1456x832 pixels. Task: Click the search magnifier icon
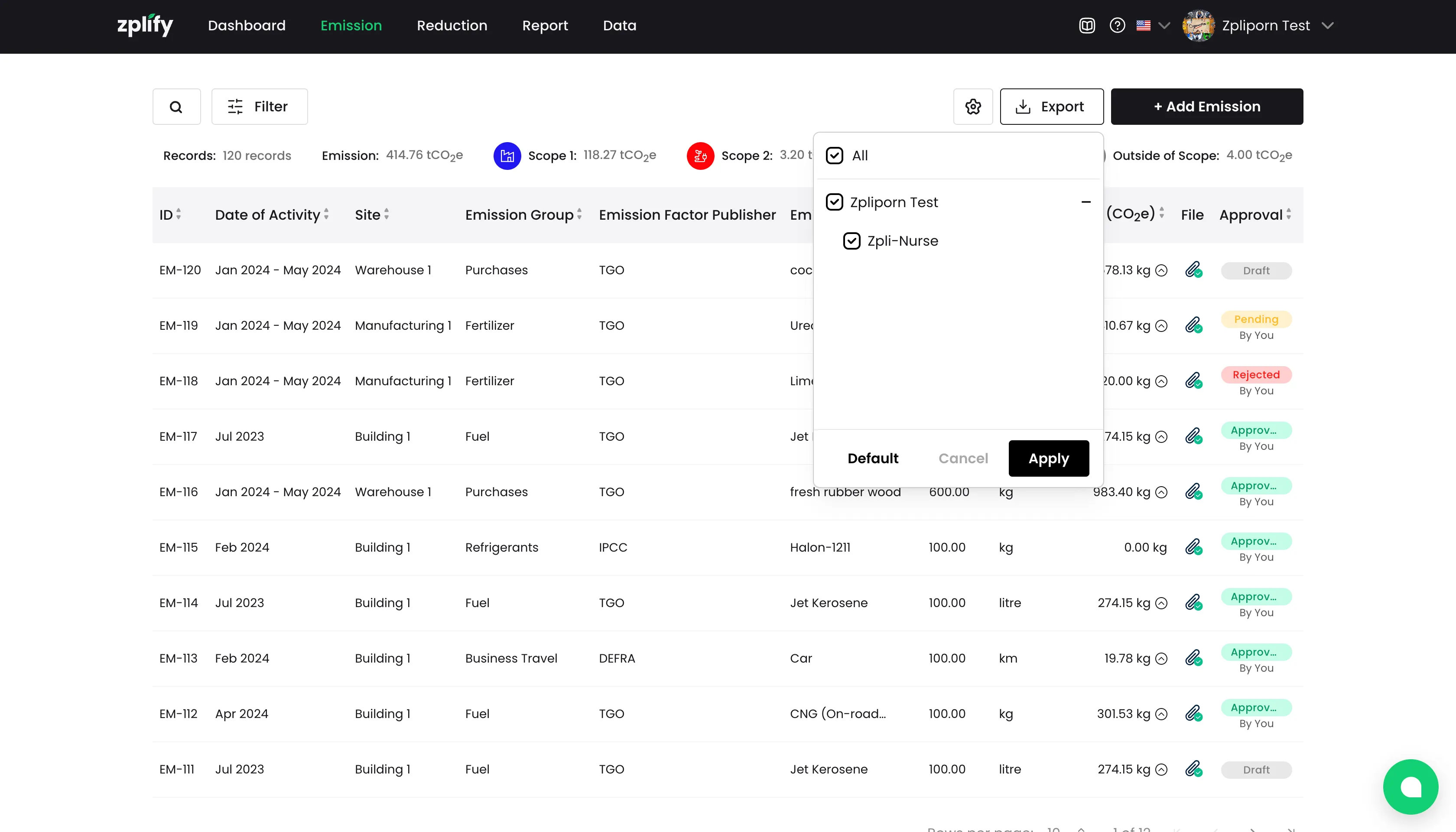click(176, 107)
